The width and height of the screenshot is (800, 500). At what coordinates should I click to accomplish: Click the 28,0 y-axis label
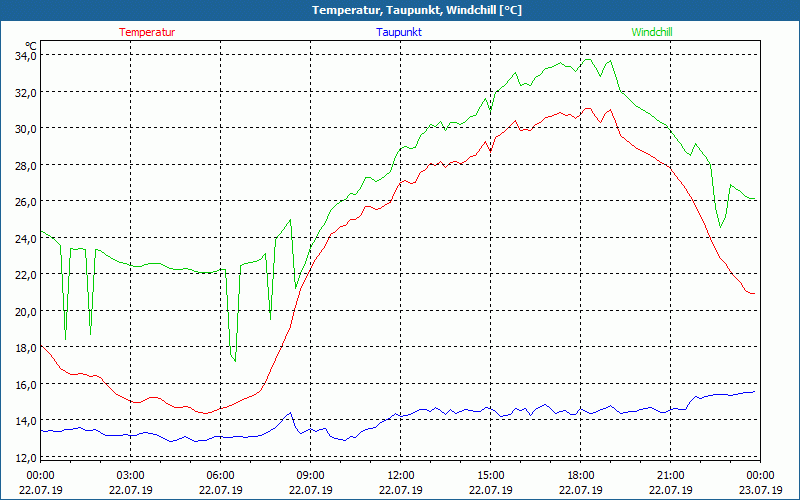26,165
